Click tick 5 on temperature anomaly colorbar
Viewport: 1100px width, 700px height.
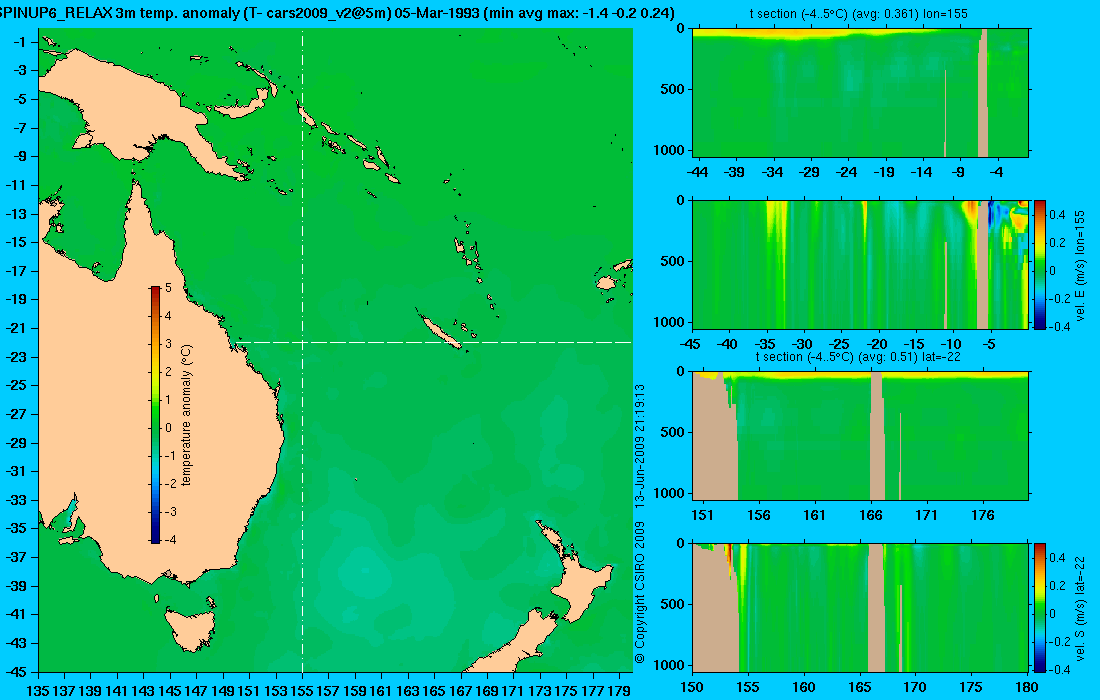(168, 288)
